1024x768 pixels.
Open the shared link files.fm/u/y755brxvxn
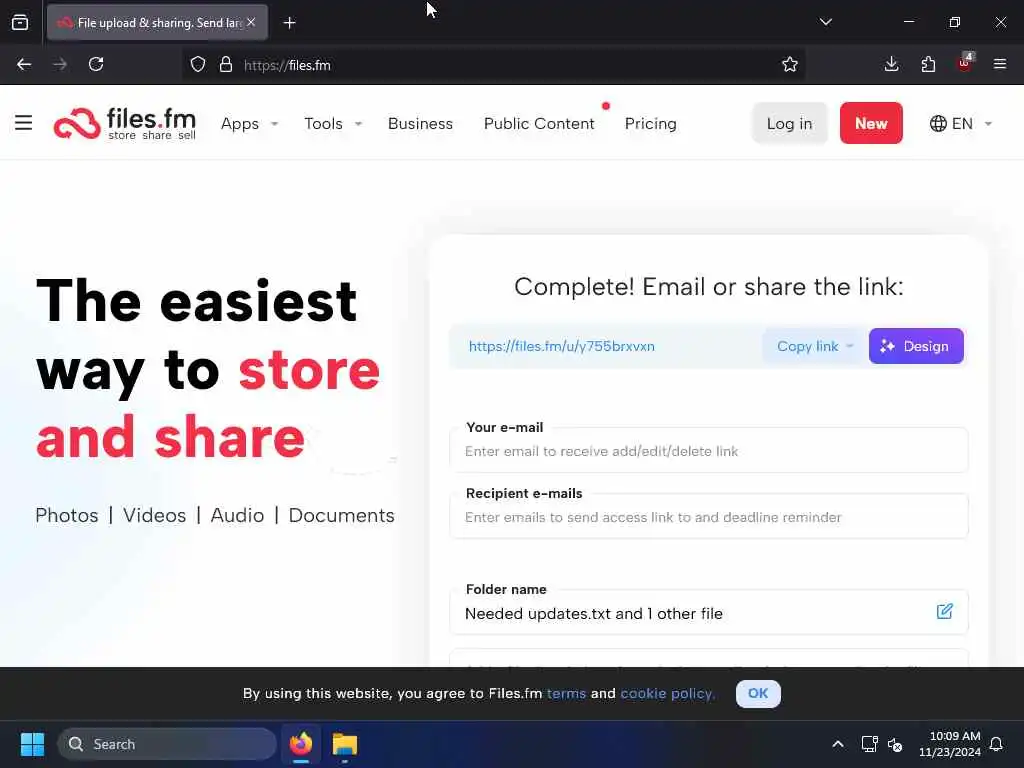click(x=562, y=346)
